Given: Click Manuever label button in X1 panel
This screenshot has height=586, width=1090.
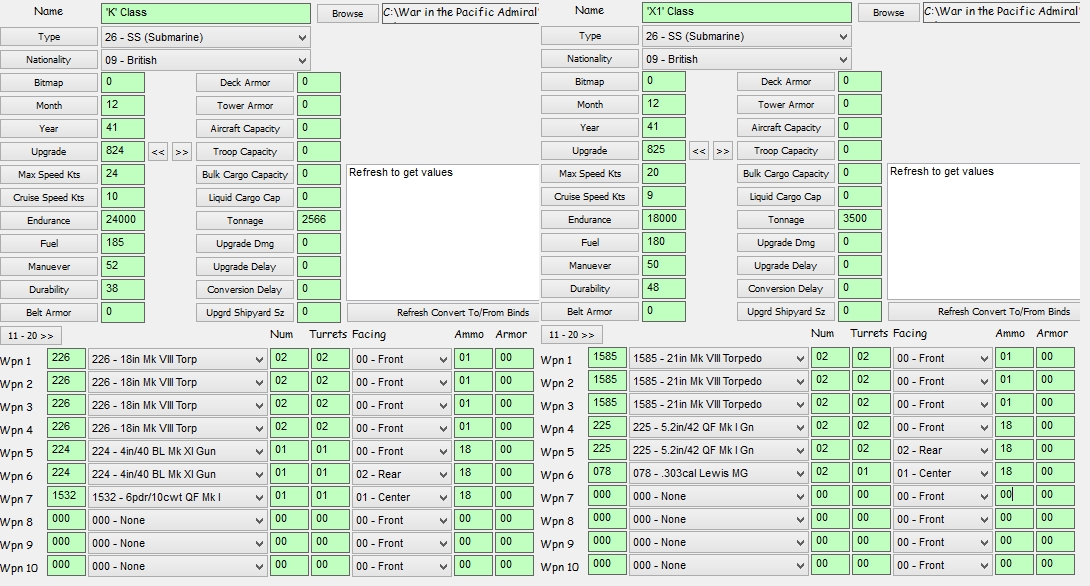Looking at the screenshot, I should click(589, 266).
